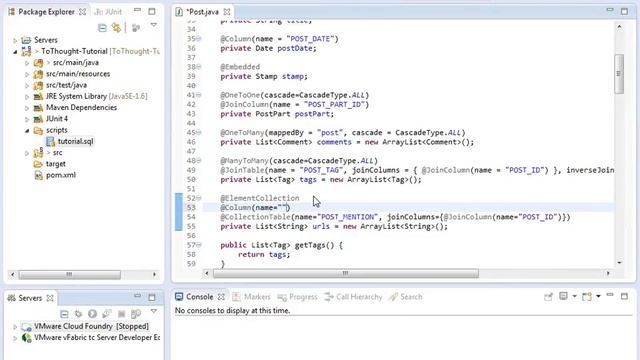Click the Maven Dependencies library icon
This screenshot has height=360, width=640.
(x=38, y=108)
